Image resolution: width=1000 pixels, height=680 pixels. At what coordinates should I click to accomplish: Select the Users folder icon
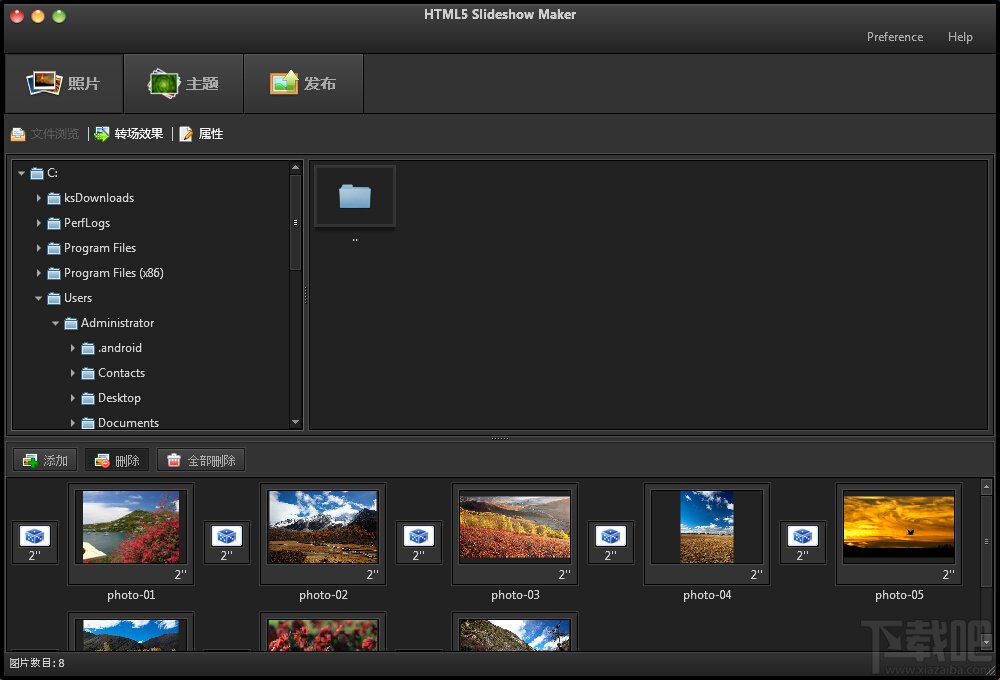tap(54, 299)
